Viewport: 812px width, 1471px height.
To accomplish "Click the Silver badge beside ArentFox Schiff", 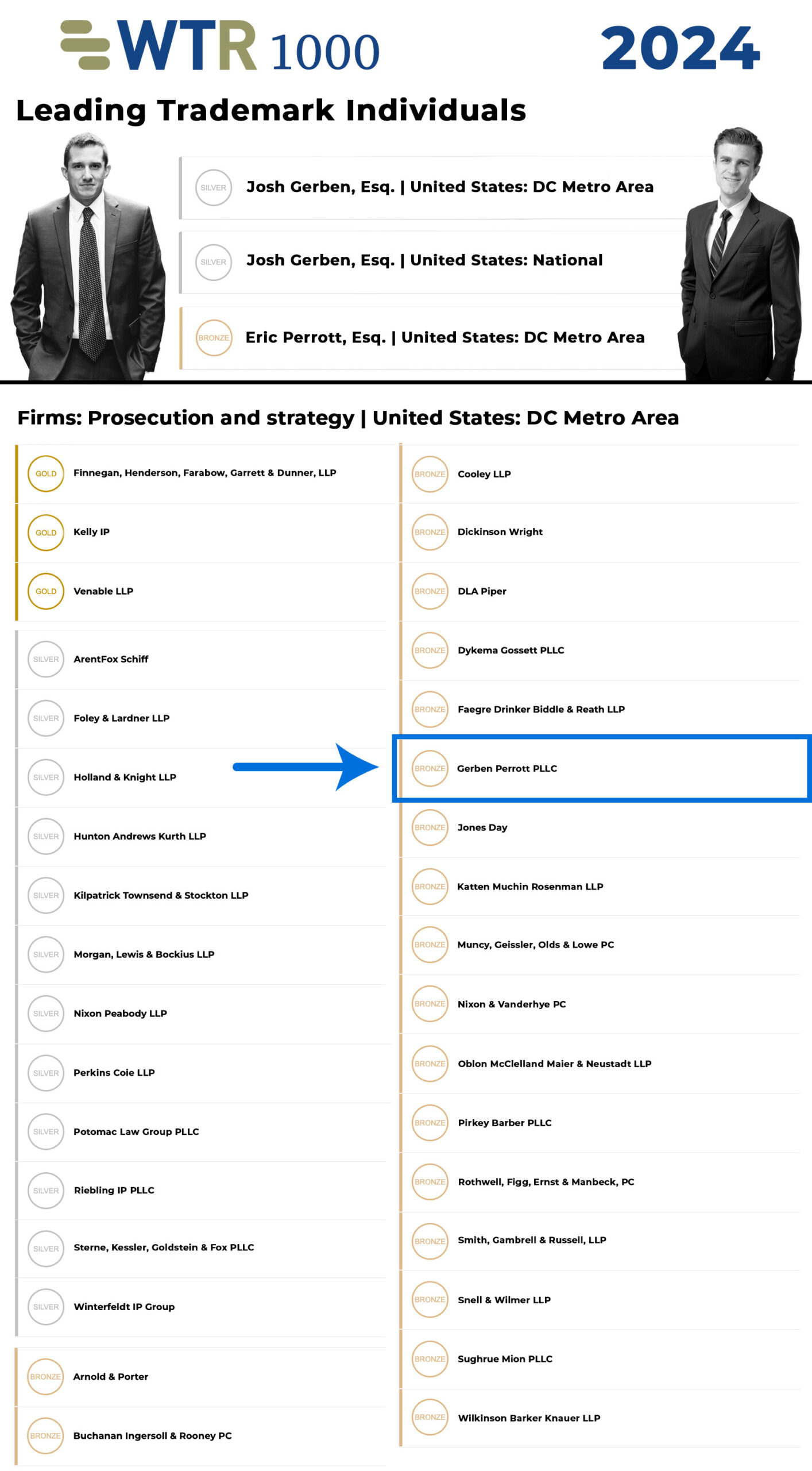I will click(x=46, y=659).
